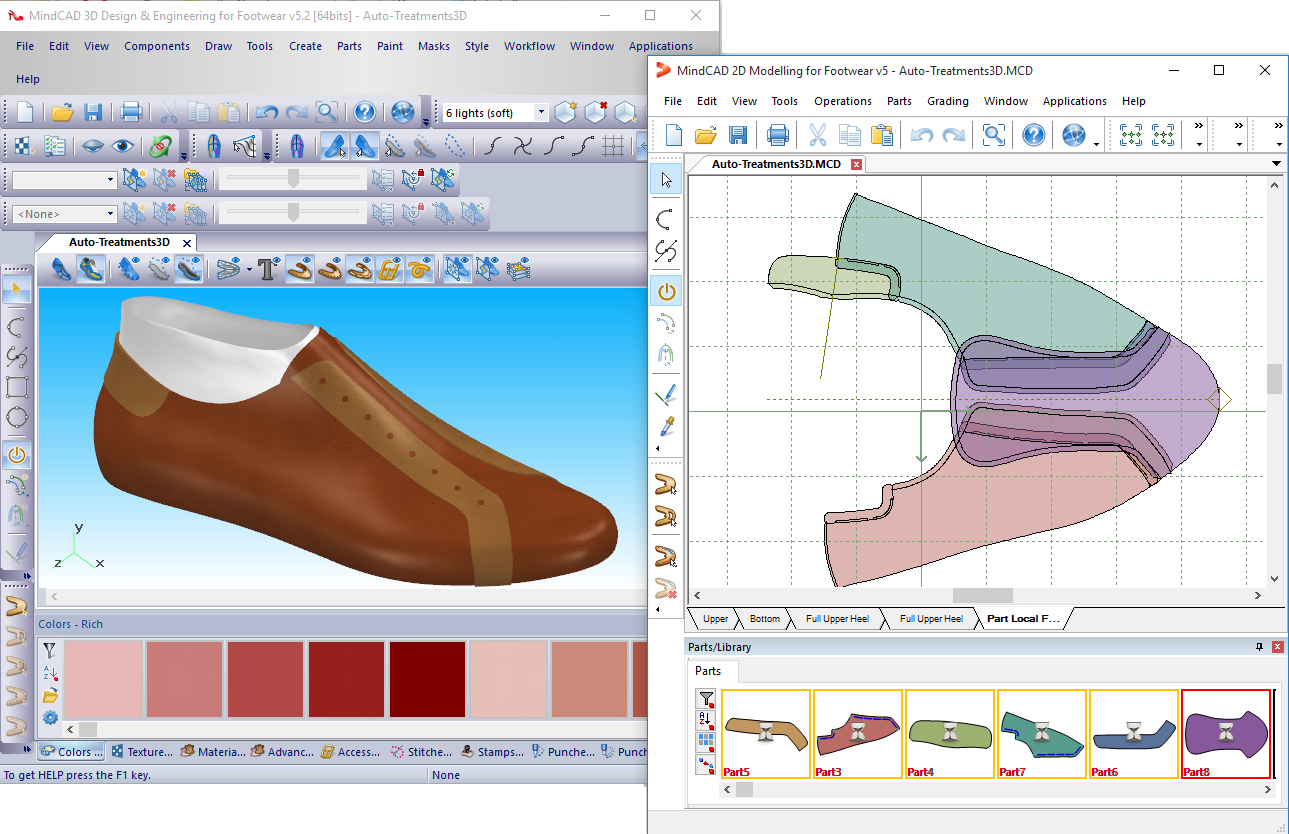Select the pencil draw tool in 2D sidebar
This screenshot has width=1289, height=834.
pos(667,394)
